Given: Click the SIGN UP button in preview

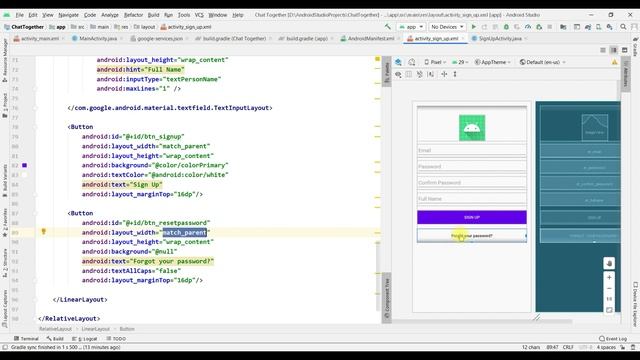Looking at the screenshot, I should (472, 217).
